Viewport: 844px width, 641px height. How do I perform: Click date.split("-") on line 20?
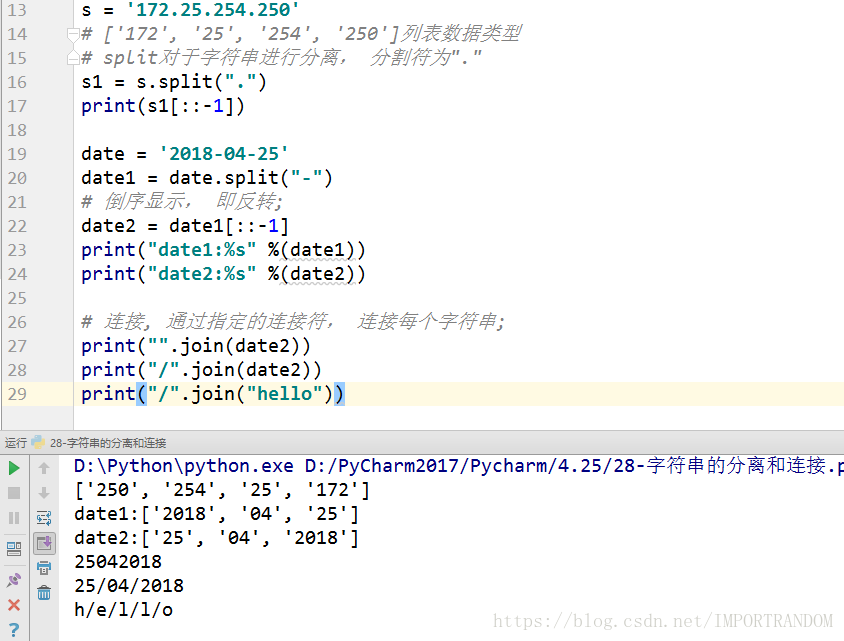(251, 178)
